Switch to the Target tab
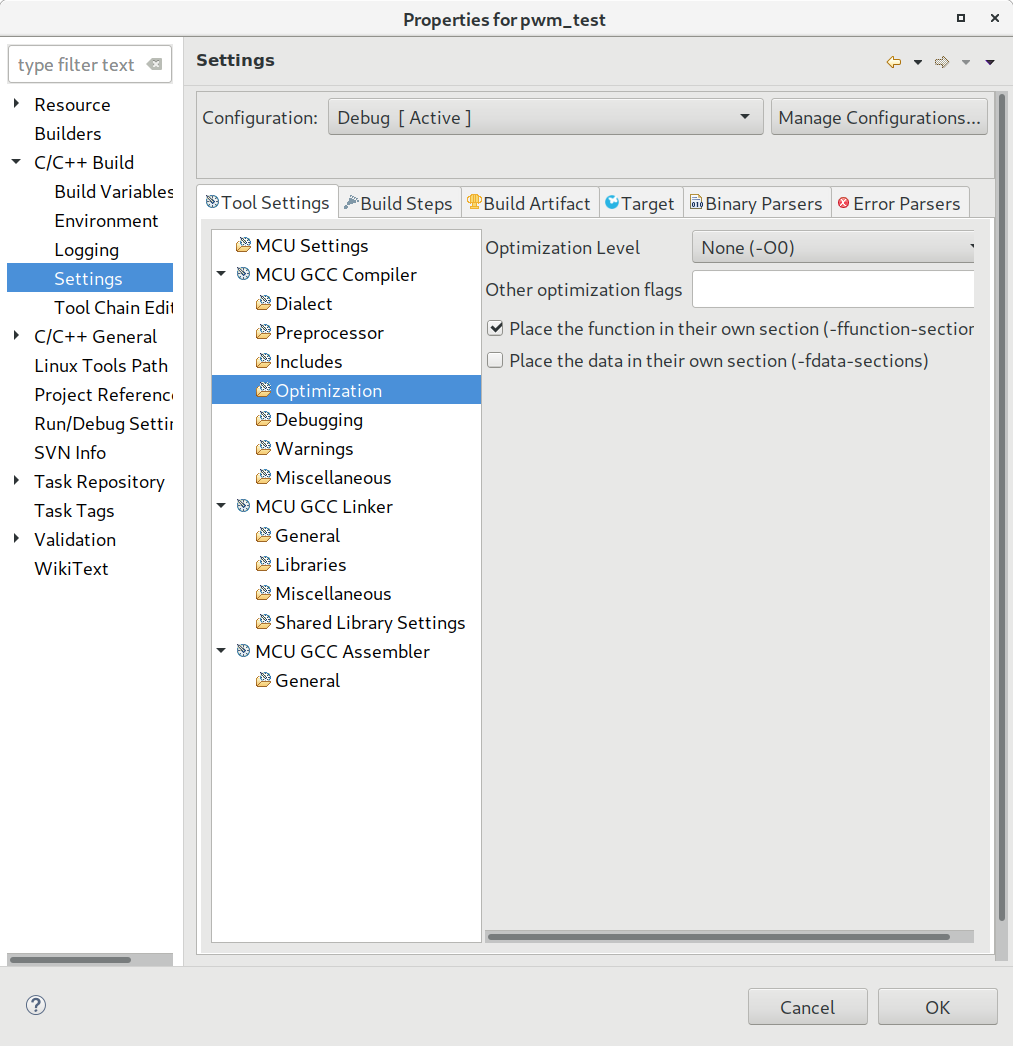 640,203
